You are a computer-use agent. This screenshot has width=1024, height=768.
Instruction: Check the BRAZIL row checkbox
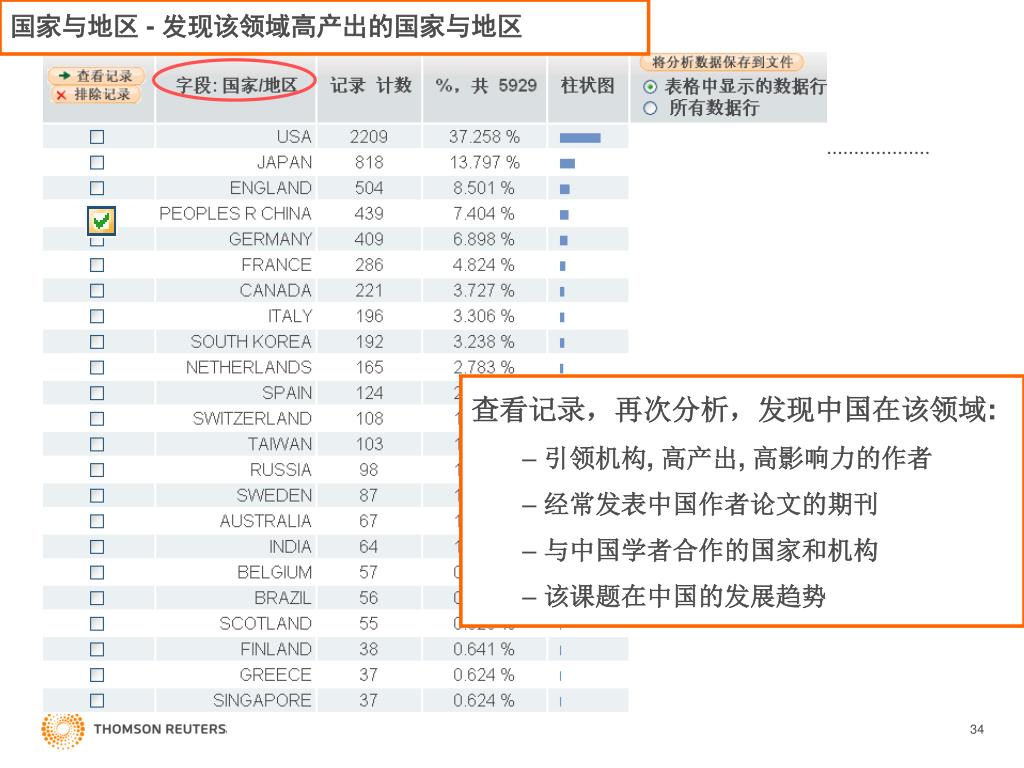tap(97, 598)
